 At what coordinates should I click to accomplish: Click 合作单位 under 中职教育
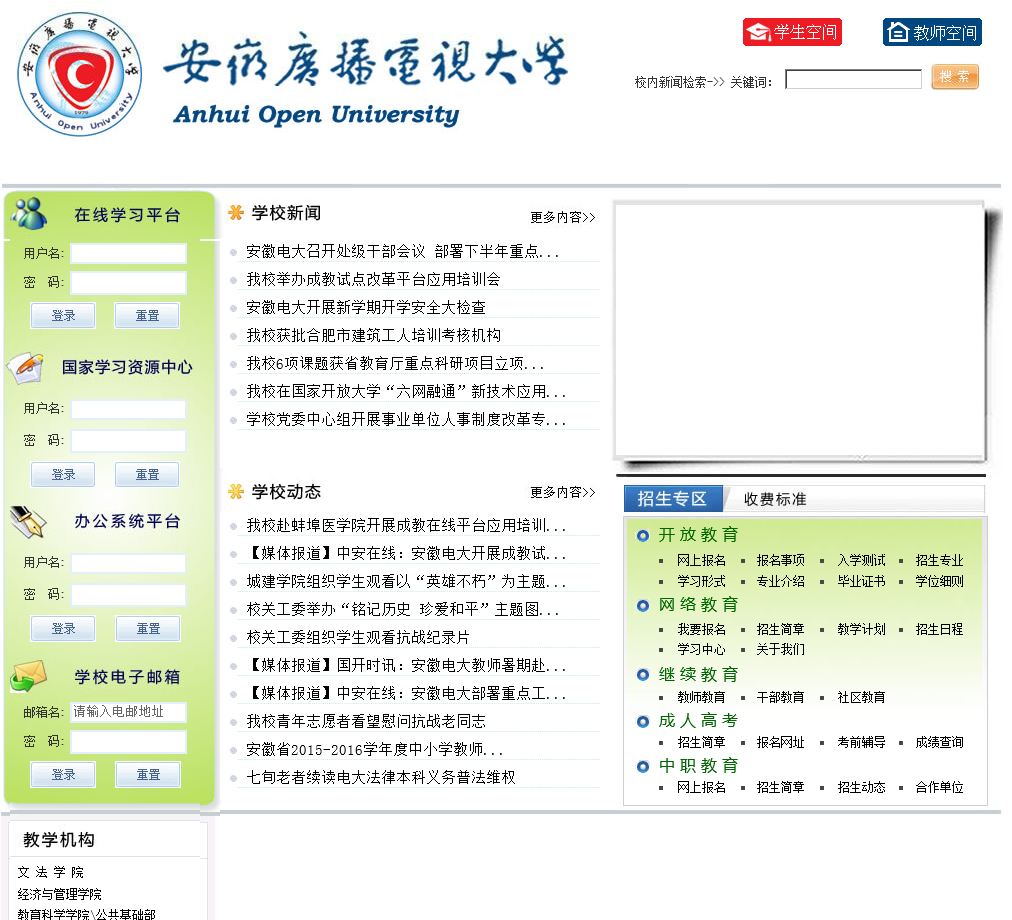click(x=939, y=787)
